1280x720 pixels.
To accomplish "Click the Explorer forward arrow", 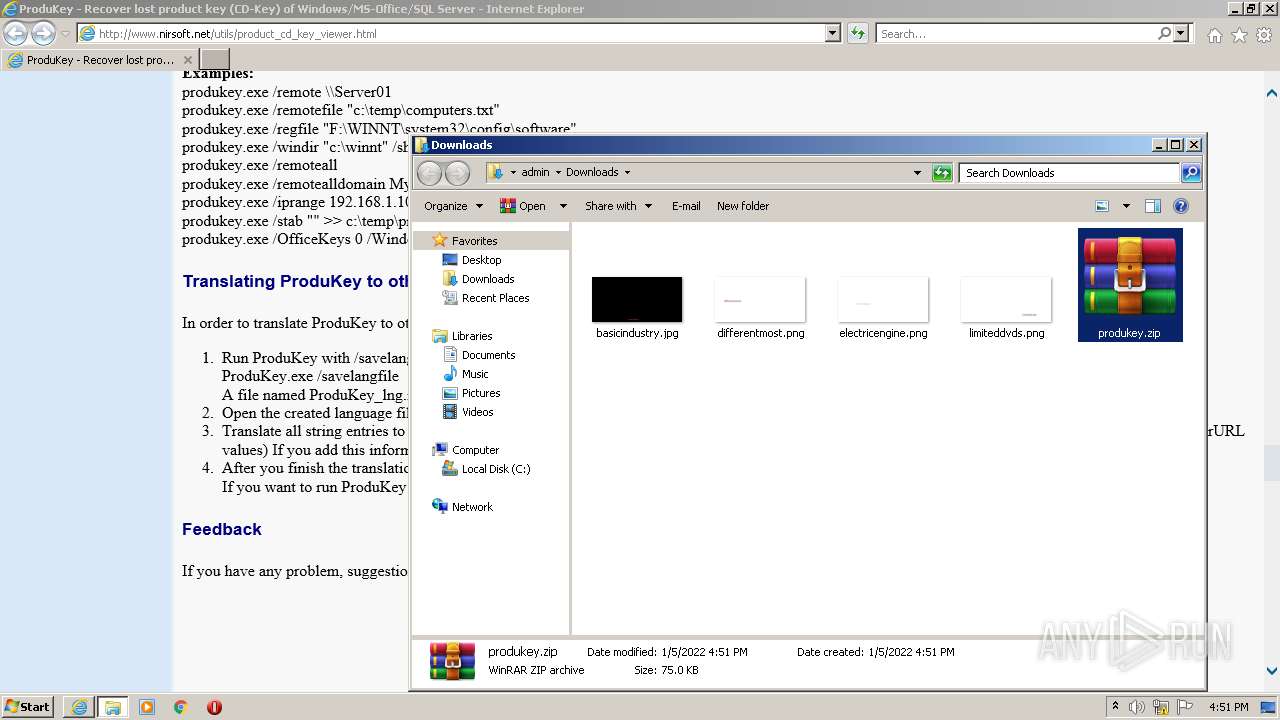I will point(457,173).
